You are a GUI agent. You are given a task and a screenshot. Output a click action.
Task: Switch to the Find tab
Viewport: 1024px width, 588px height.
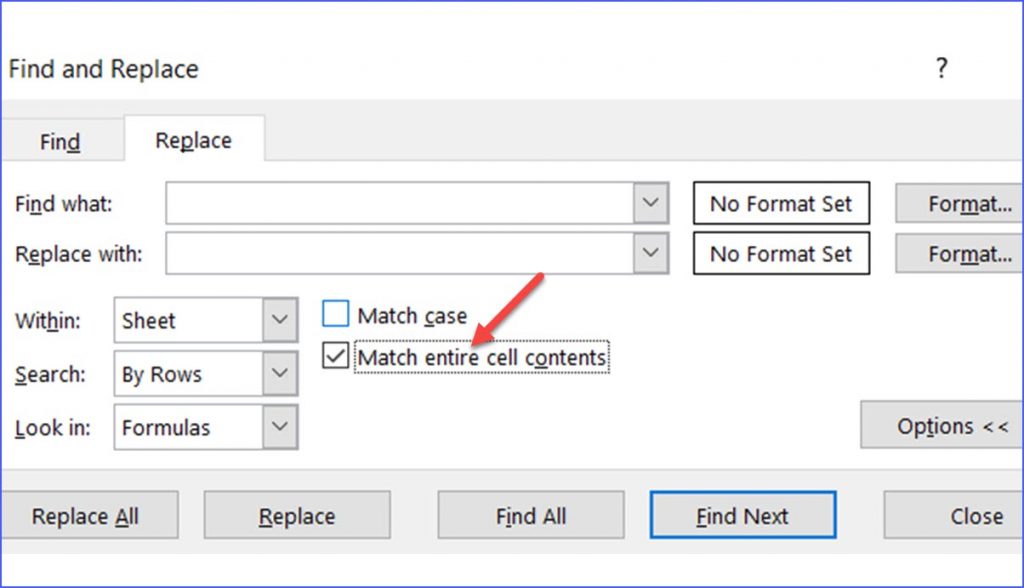60,142
